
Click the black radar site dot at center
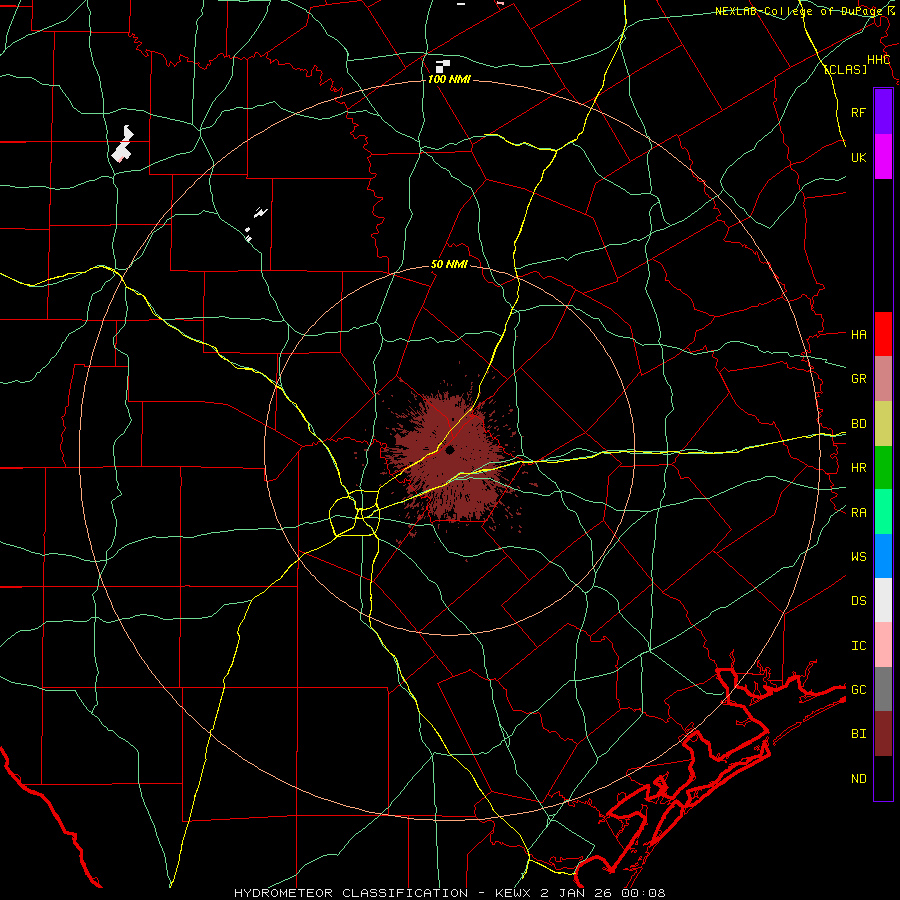click(450, 450)
